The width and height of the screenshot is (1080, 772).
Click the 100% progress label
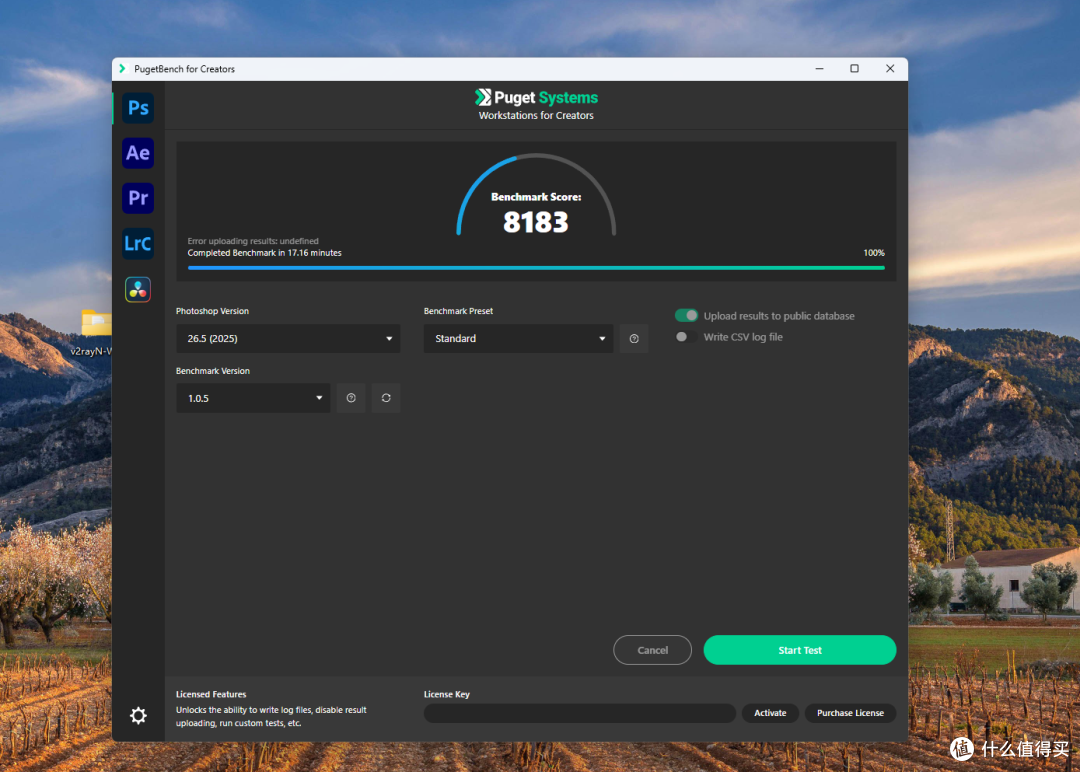click(874, 253)
